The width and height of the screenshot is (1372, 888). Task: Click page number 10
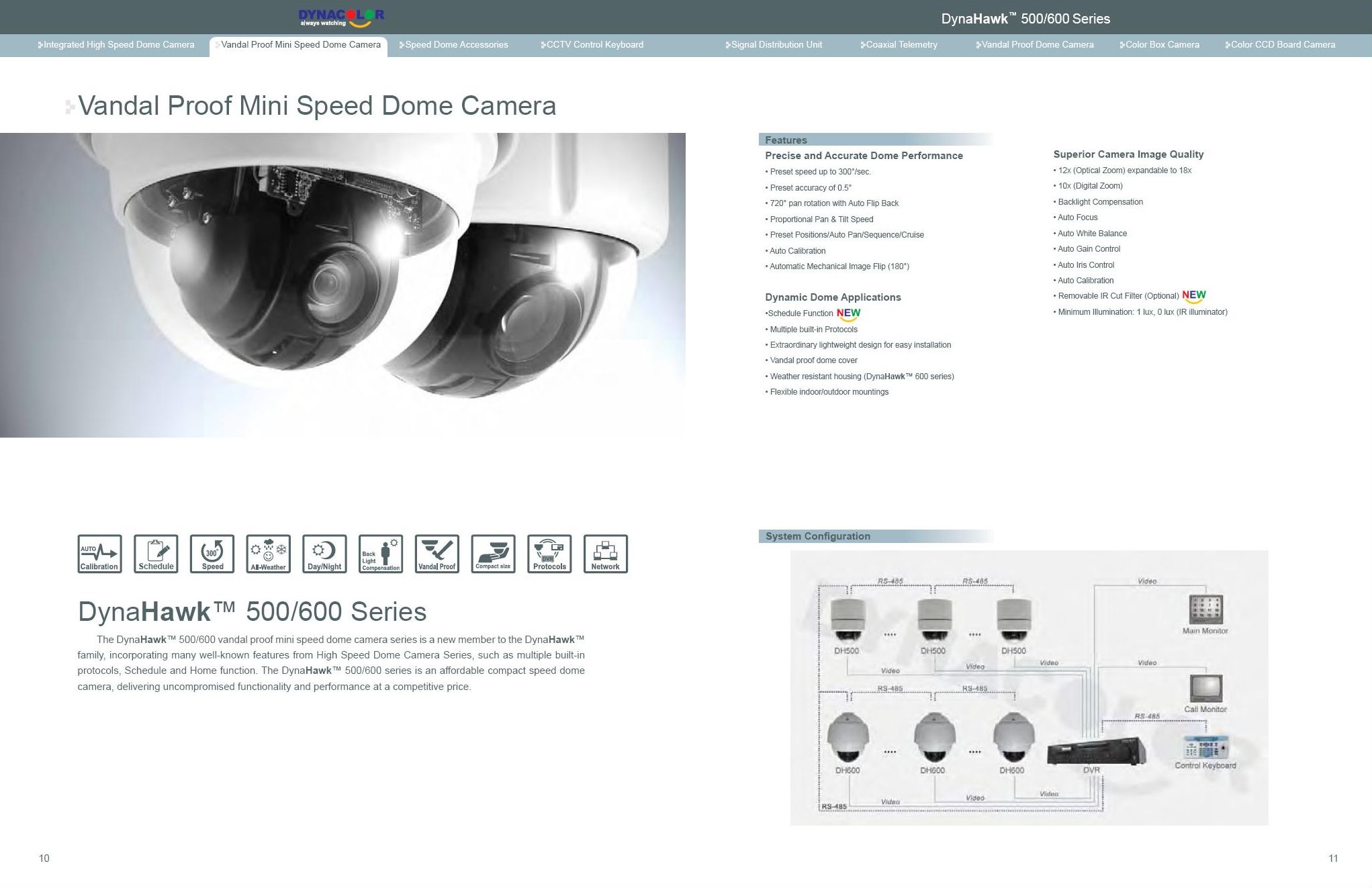coord(44,858)
